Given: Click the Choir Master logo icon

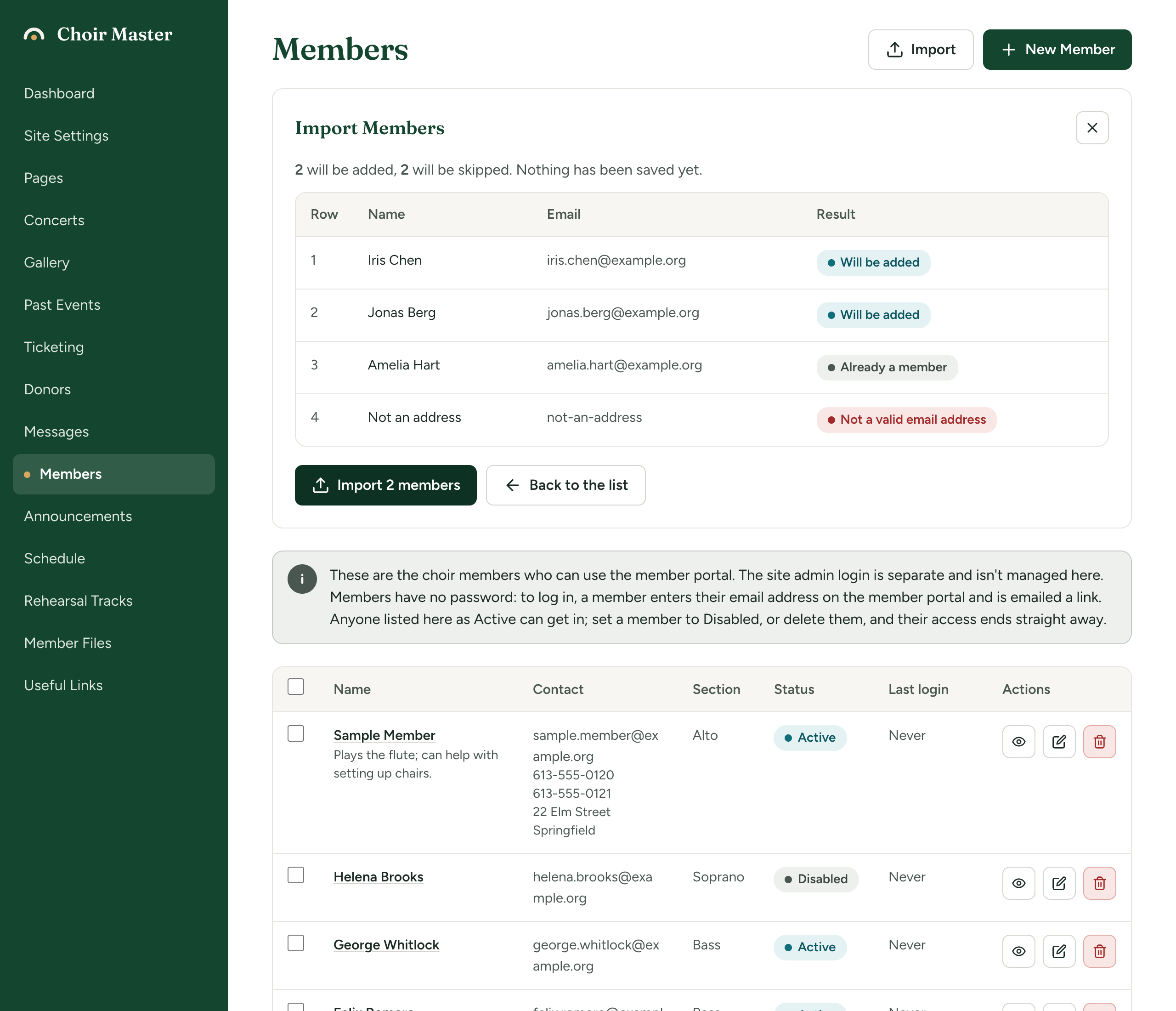Looking at the screenshot, I should tap(34, 34).
